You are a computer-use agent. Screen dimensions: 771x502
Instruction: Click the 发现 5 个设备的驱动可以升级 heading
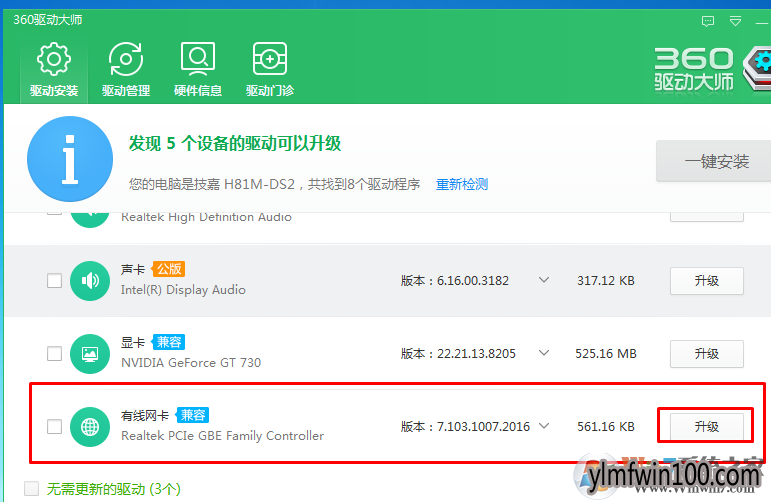(235, 144)
